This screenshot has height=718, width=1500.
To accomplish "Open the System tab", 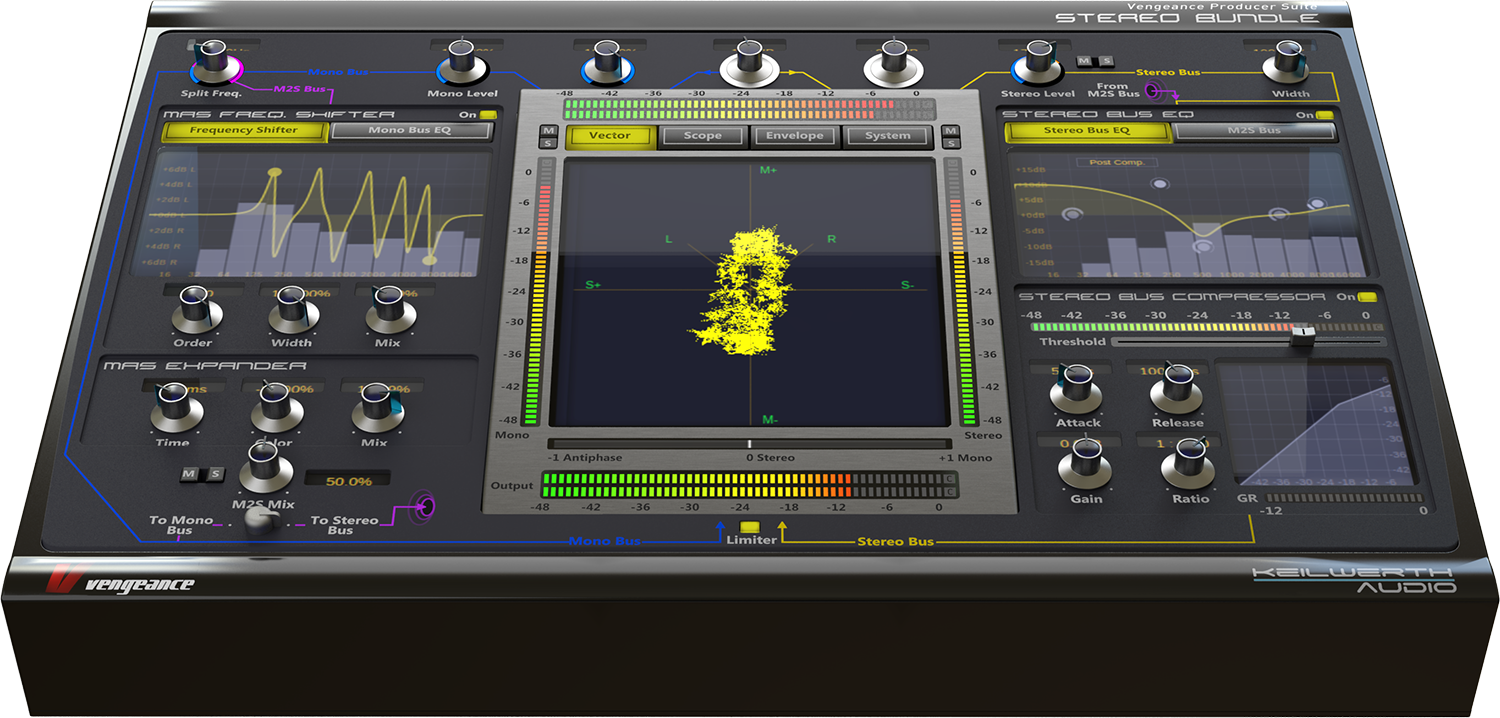I will click(x=887, y=136).
